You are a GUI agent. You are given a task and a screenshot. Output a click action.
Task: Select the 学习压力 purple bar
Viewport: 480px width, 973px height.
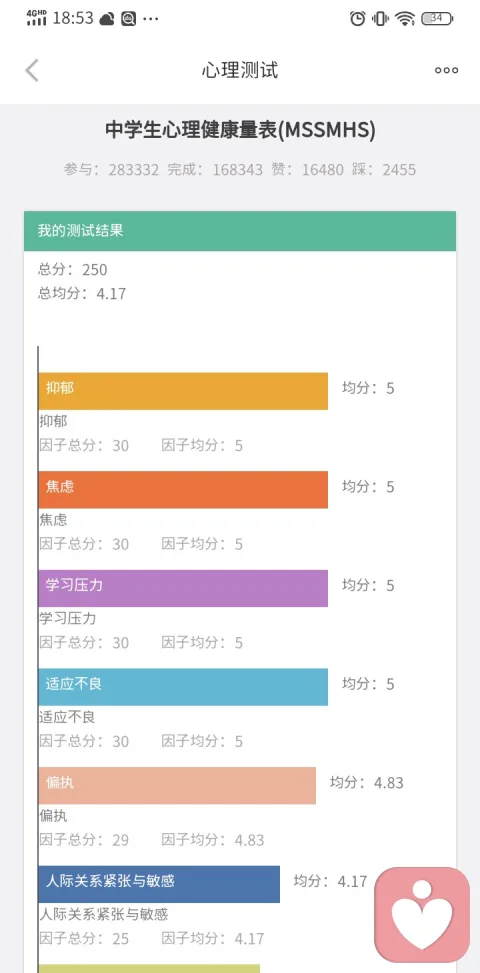[x=183, y=588]
